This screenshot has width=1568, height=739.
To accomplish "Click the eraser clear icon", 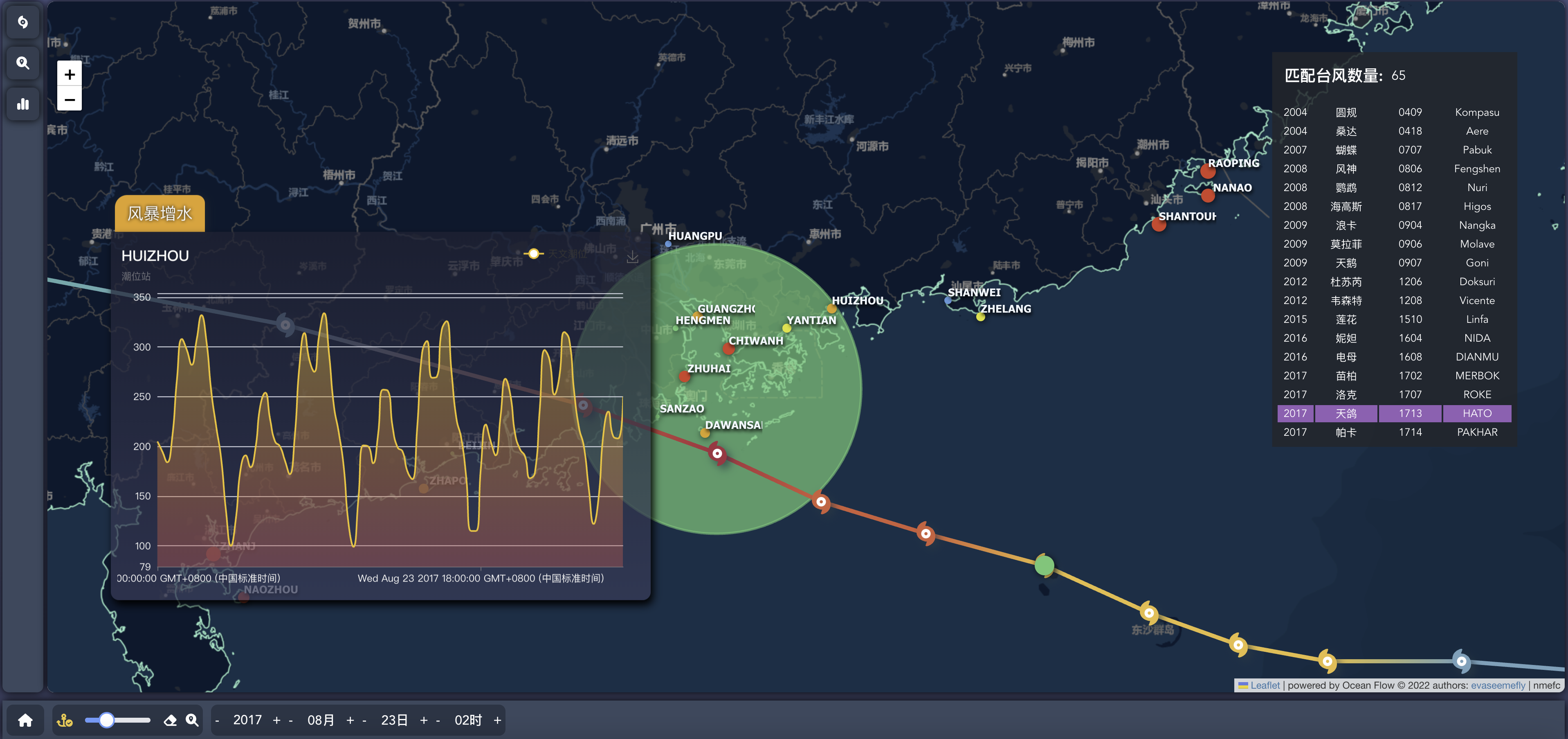I will click(x=170, y=720).
